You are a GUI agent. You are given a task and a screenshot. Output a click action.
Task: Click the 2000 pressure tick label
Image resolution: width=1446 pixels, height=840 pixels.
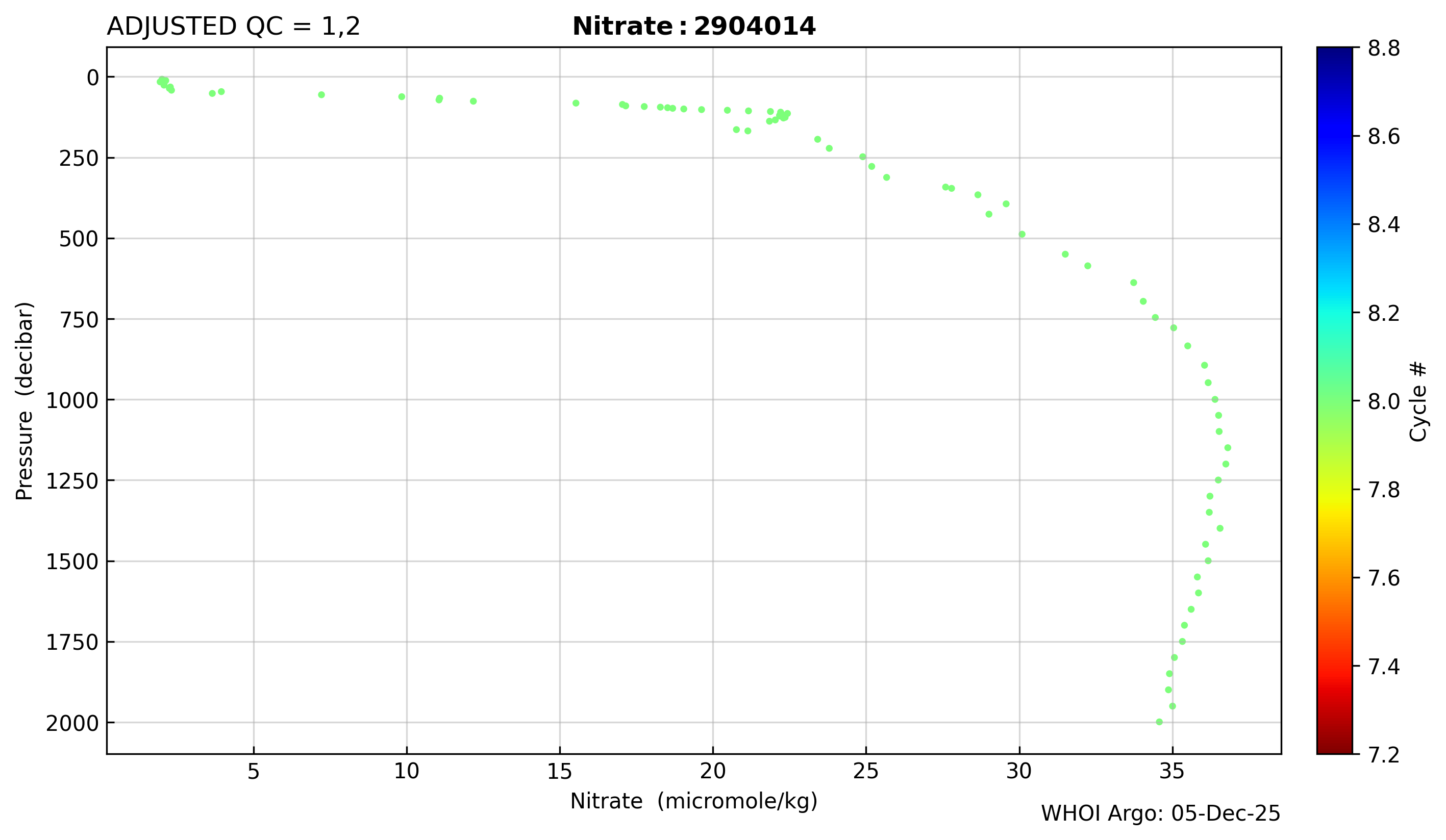click(72, 724)
